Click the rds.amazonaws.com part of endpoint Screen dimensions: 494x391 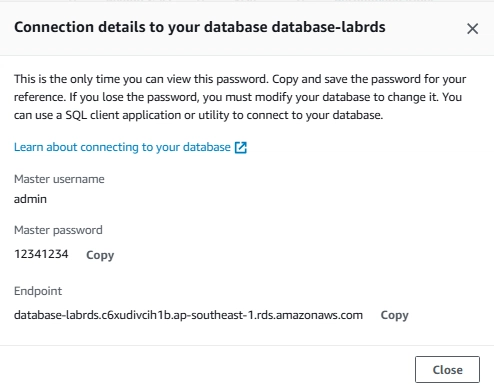[x=310, y=315]
